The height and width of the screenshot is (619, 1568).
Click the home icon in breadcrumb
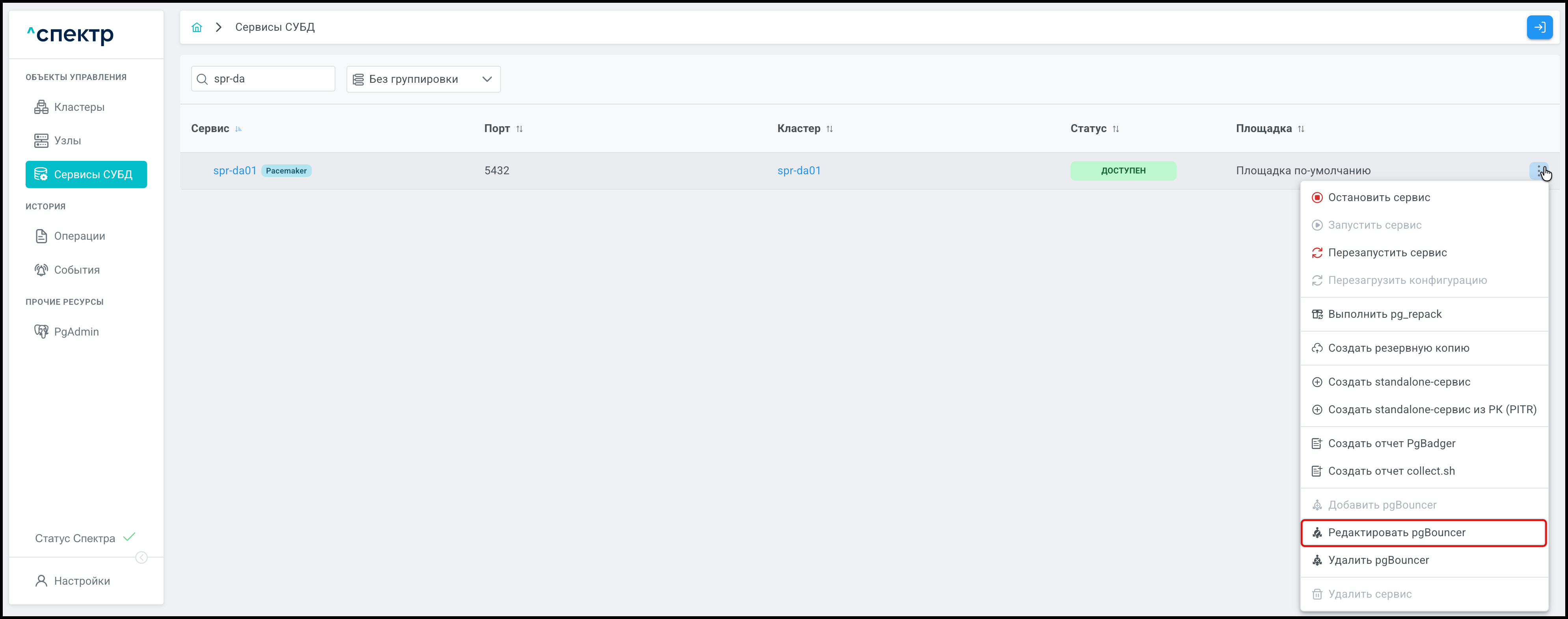point(197,27)
